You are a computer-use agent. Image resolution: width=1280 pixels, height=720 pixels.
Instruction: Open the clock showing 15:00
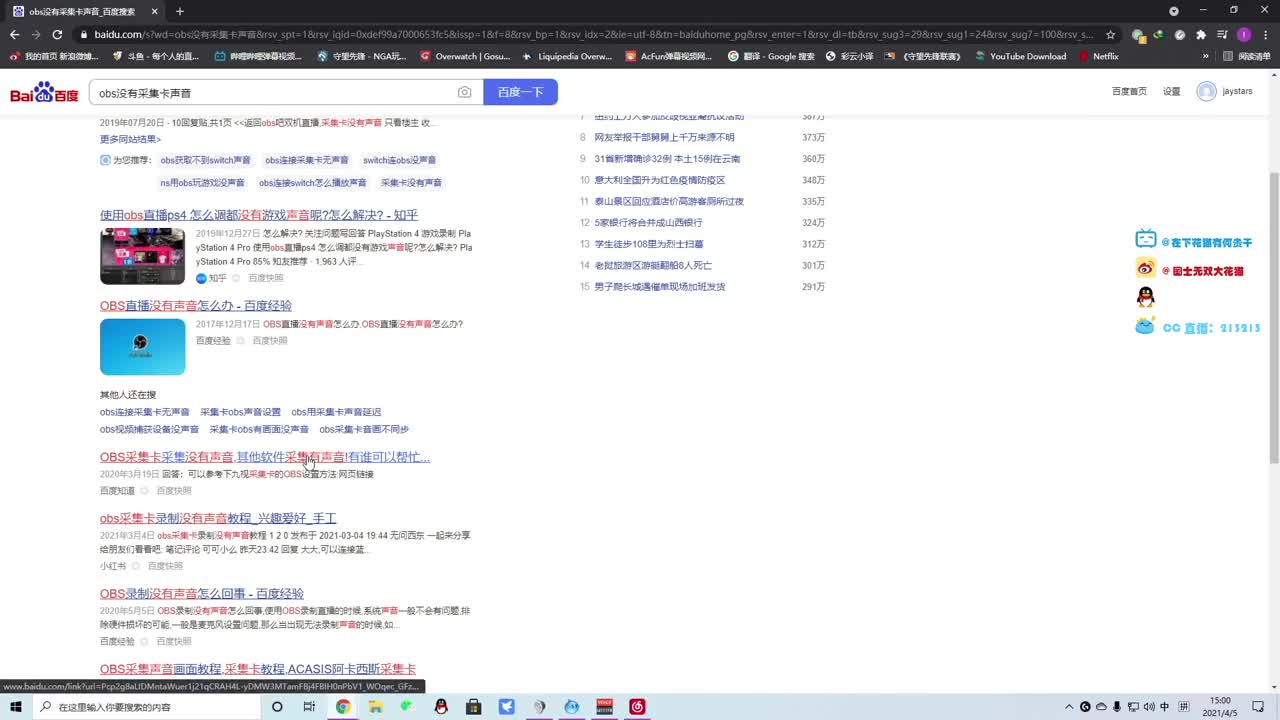1220,707
